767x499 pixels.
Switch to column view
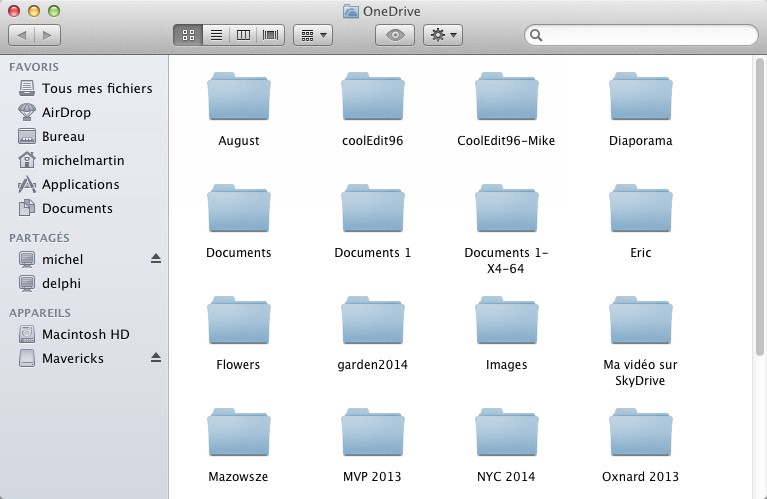pos(242,35)
